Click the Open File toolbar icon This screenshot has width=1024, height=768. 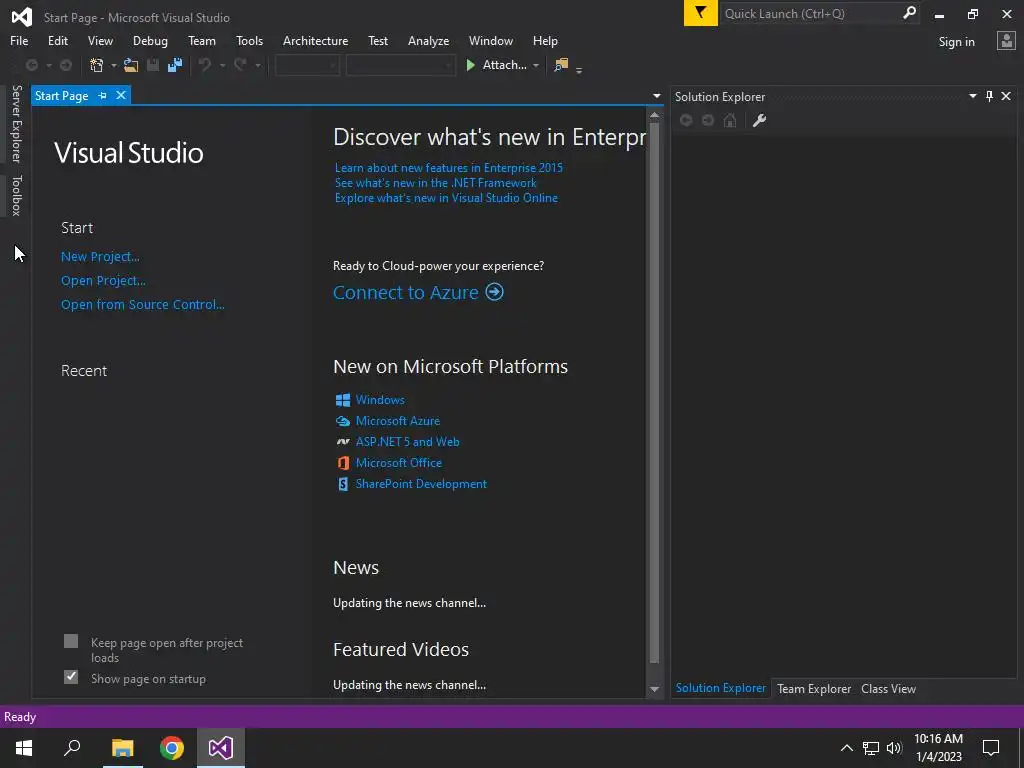click(x=131, y=65)
